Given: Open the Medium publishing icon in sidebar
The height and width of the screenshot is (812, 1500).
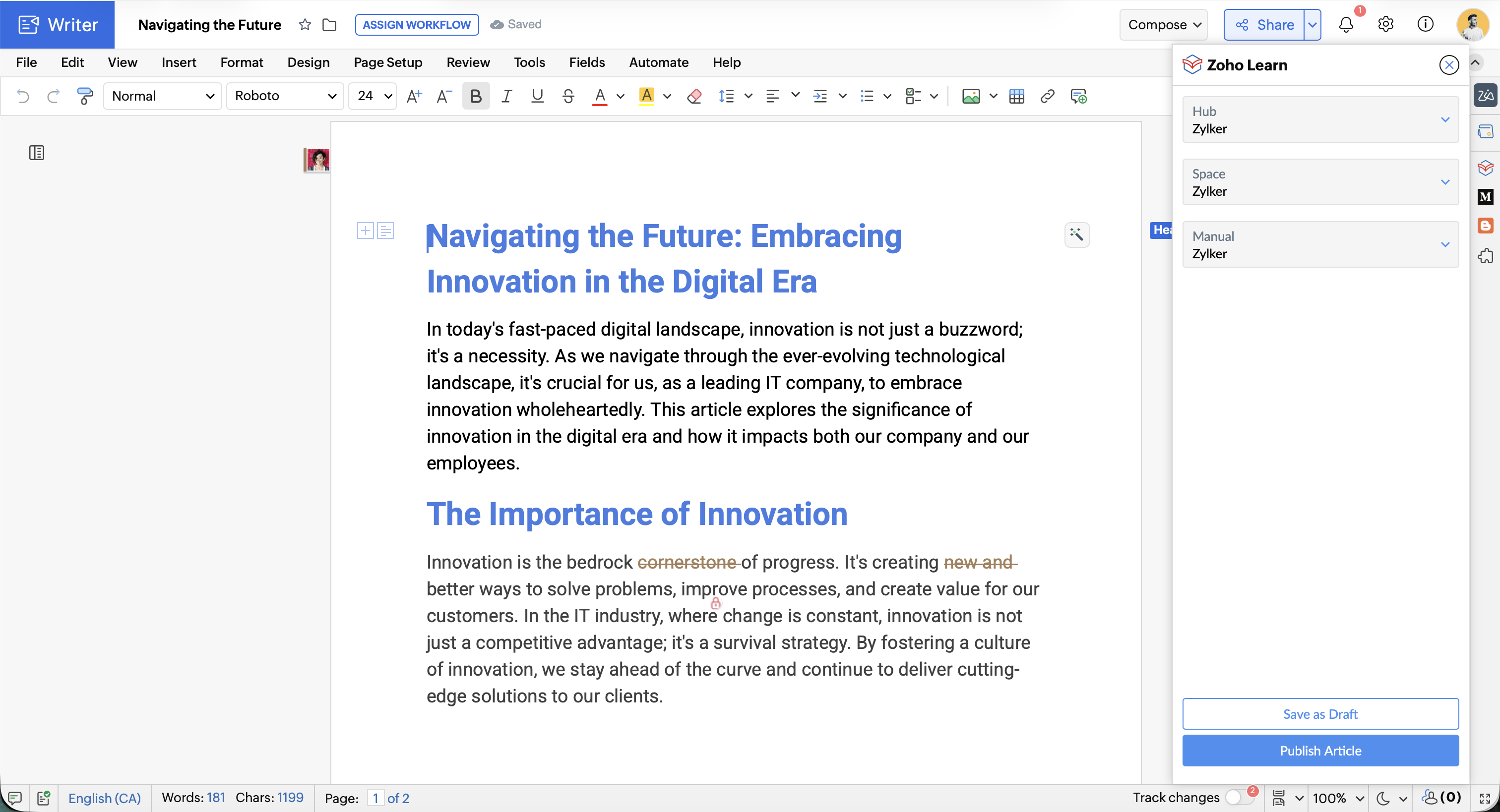Looking at the screenshot, I should (x=1485, y=197).
